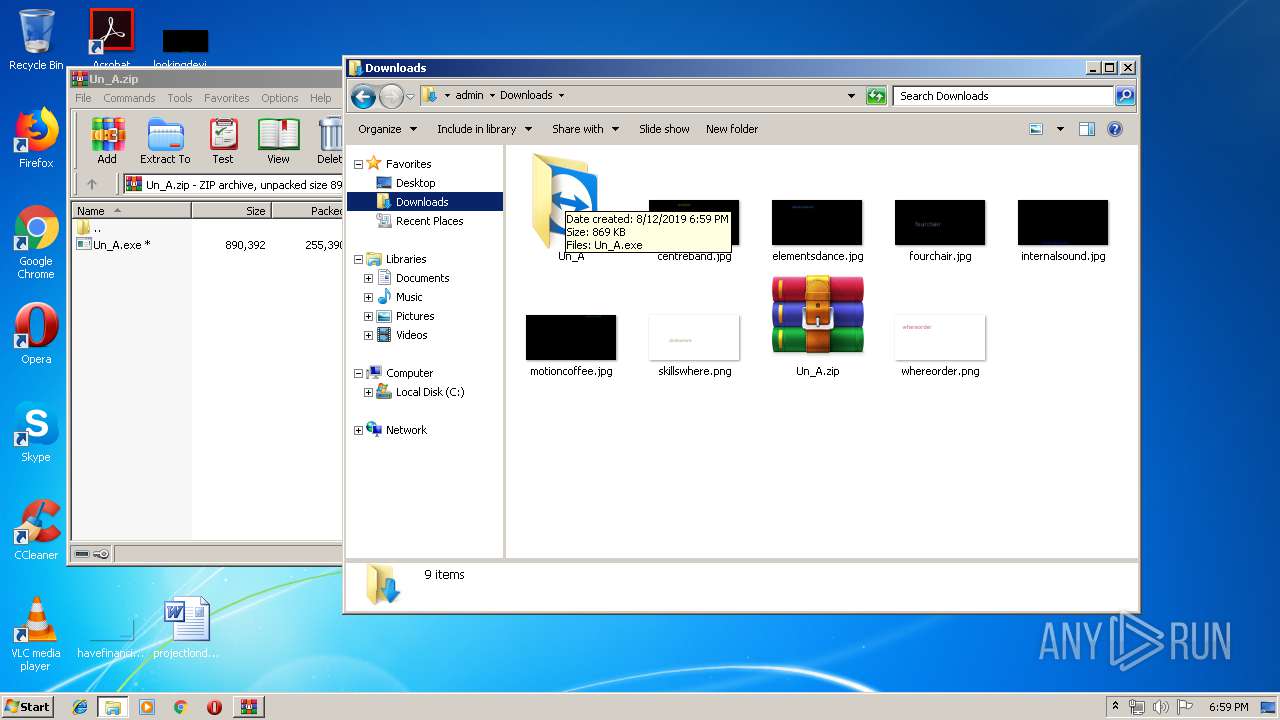Click the New folder button

click(x=732, y=129)
